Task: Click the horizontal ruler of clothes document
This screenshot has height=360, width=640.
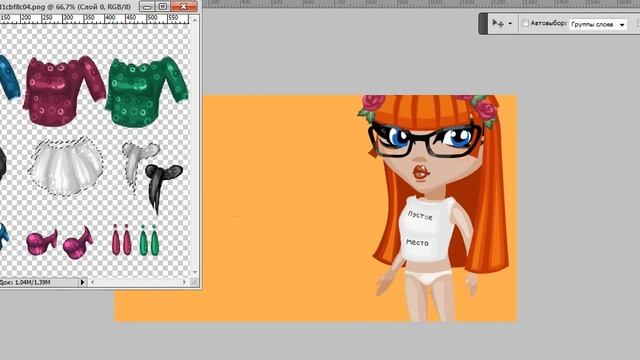Action: tap(95, 19)
